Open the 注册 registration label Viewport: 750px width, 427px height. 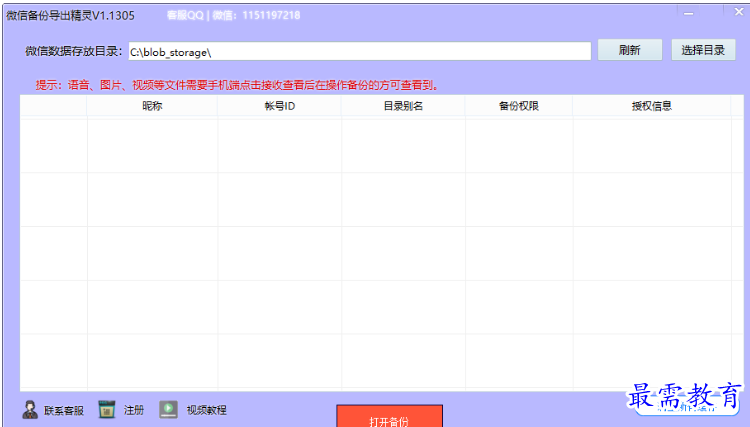coord(133,410)
